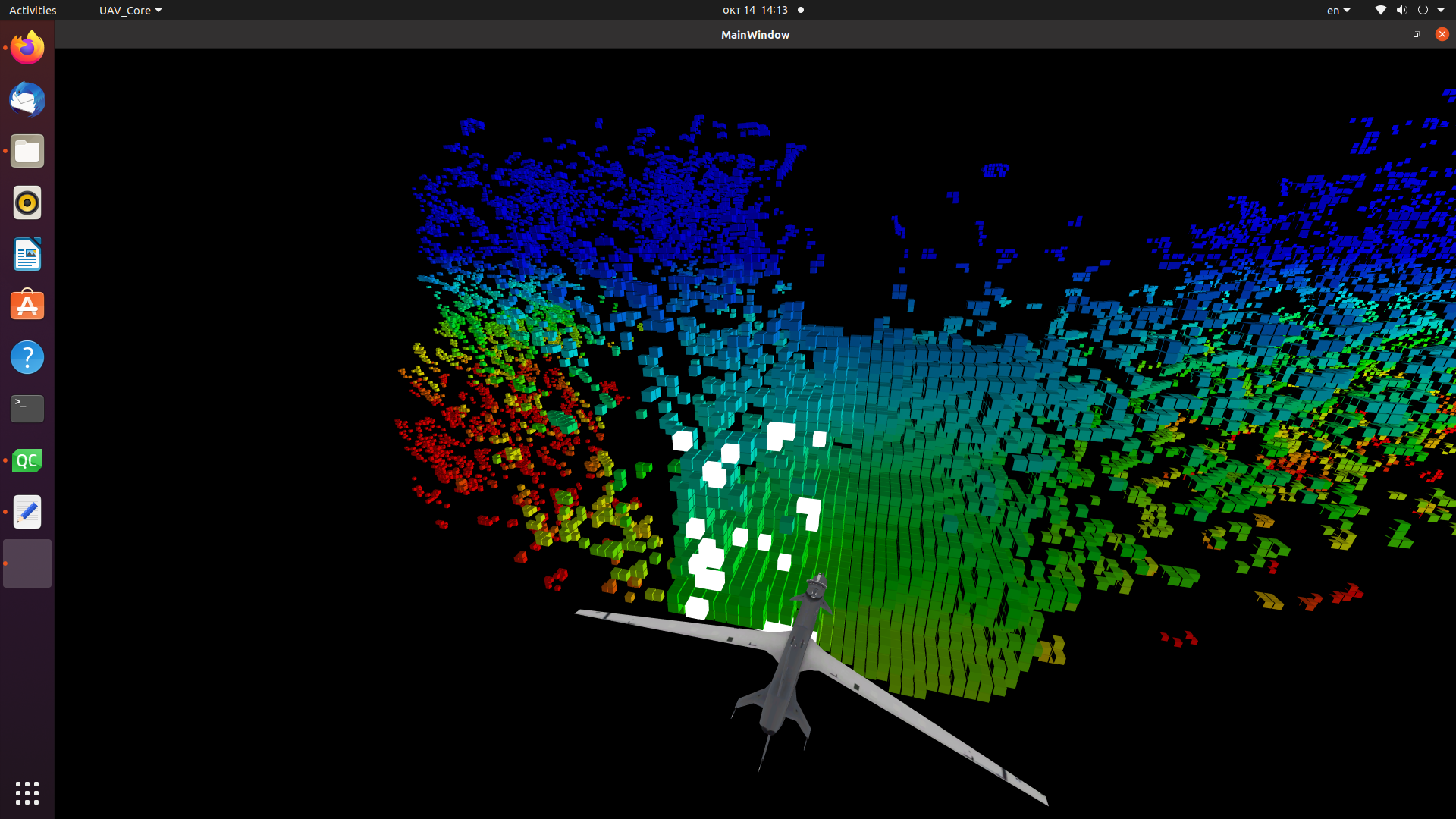Click the volume icon in the top bar
The height and width of the screenshot is (819, 1456).
coord(1401,10)
